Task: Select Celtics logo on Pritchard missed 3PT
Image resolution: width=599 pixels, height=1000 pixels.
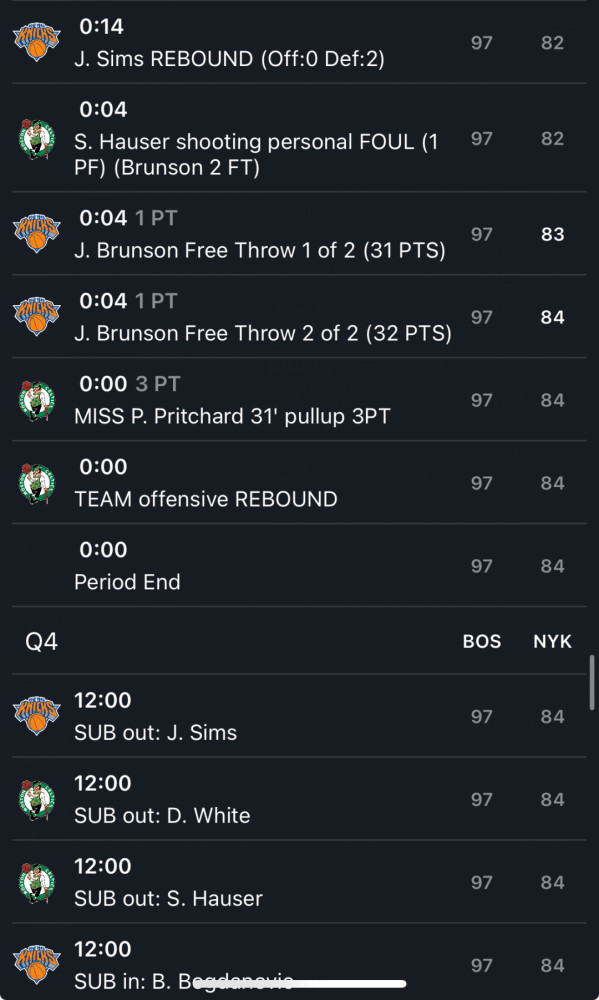Action: [x=37, y=400]
